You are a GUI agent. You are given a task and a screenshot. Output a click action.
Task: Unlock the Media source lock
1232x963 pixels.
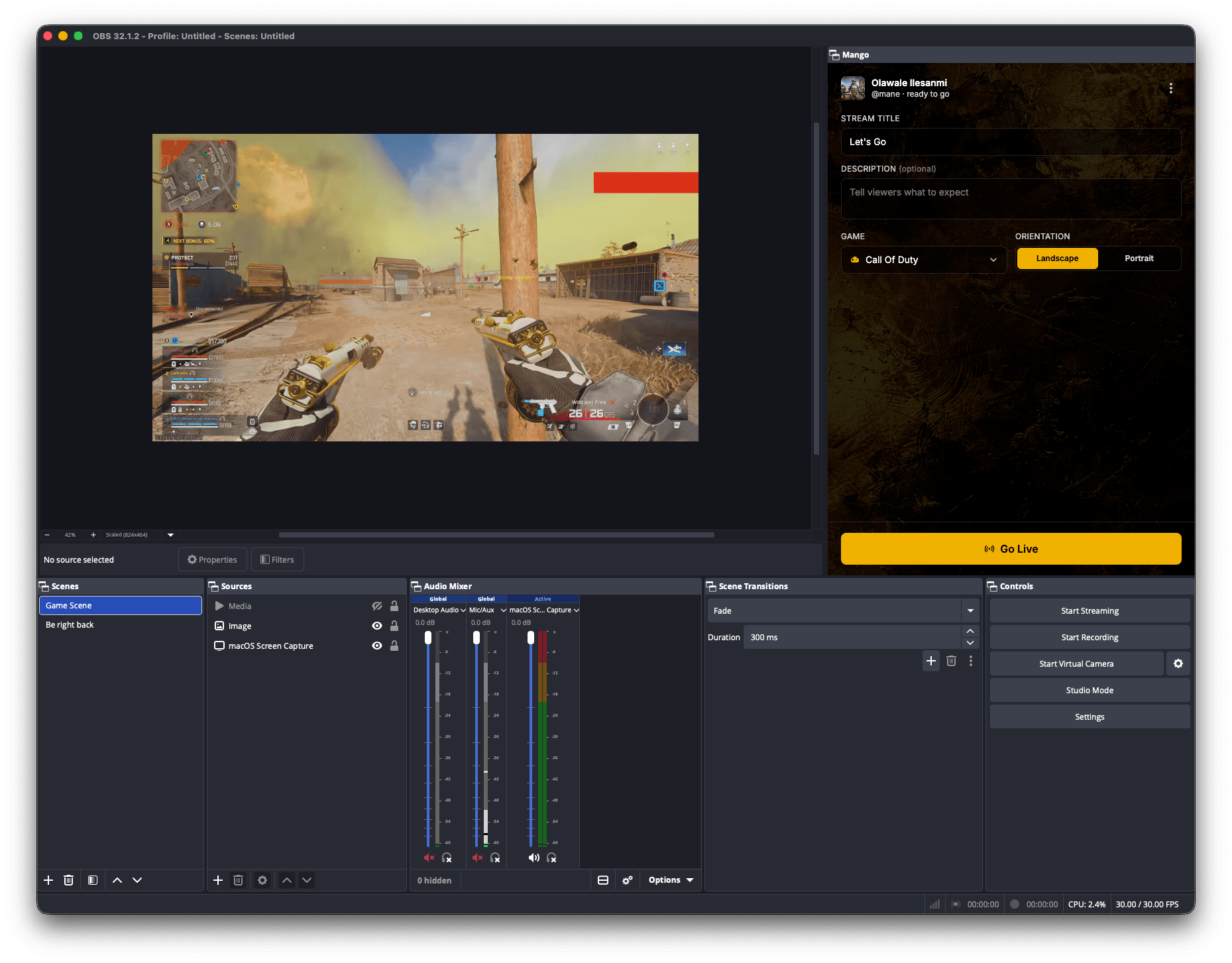tap(394, 606)
